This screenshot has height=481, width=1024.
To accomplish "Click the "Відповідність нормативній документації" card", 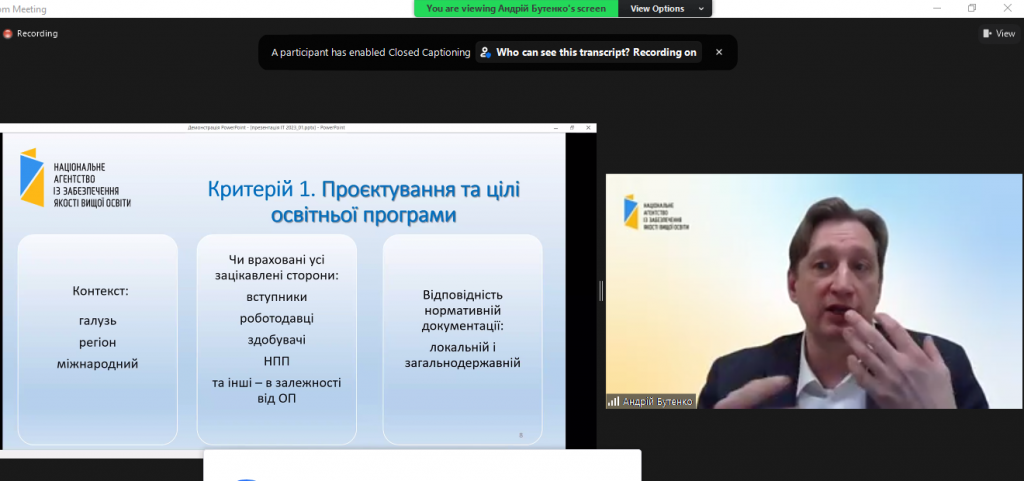I will click(x=462, y=338).
